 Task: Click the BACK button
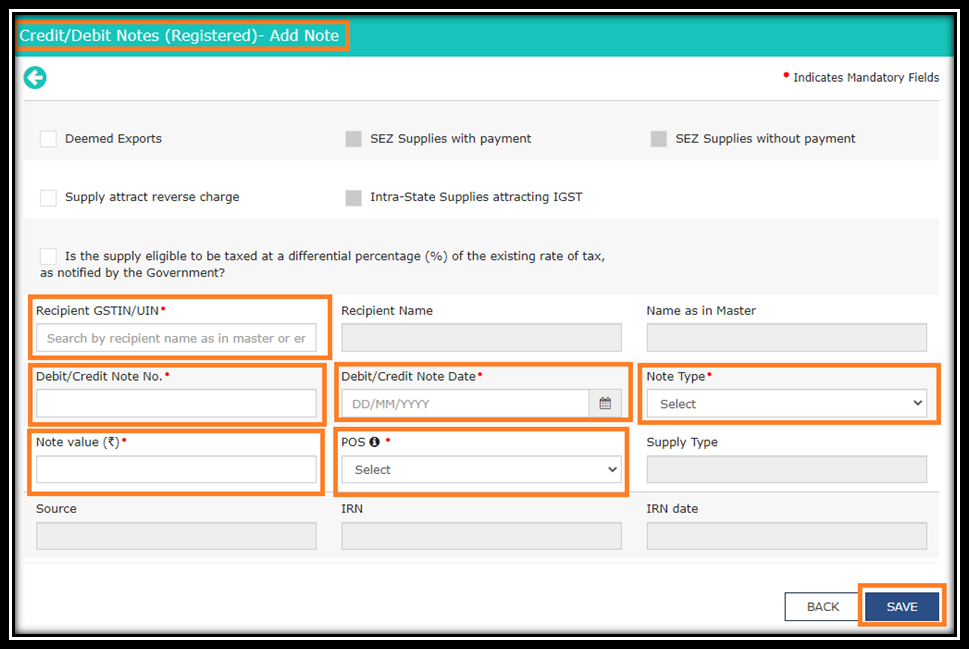[823, 607]
